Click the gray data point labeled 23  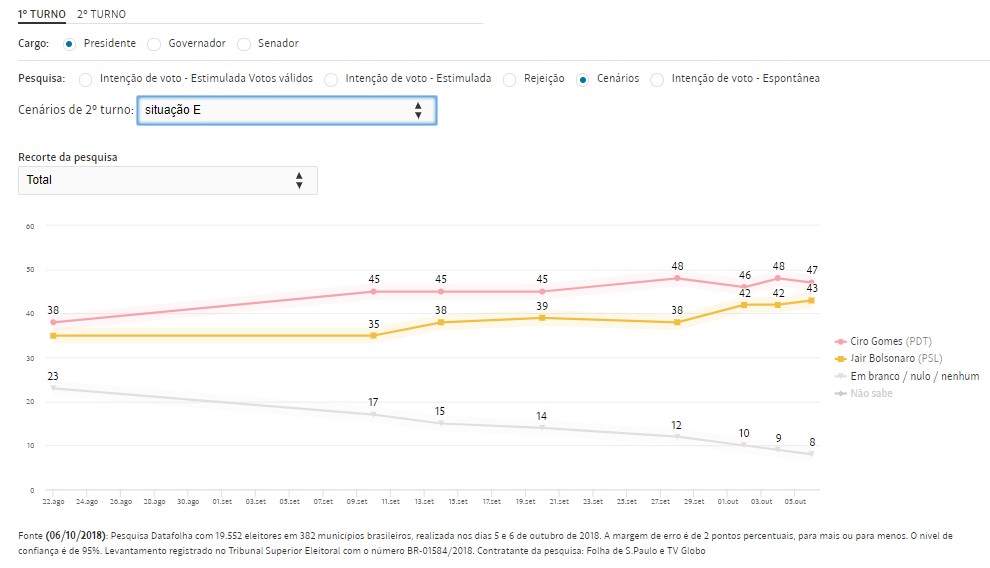point(53,388)
